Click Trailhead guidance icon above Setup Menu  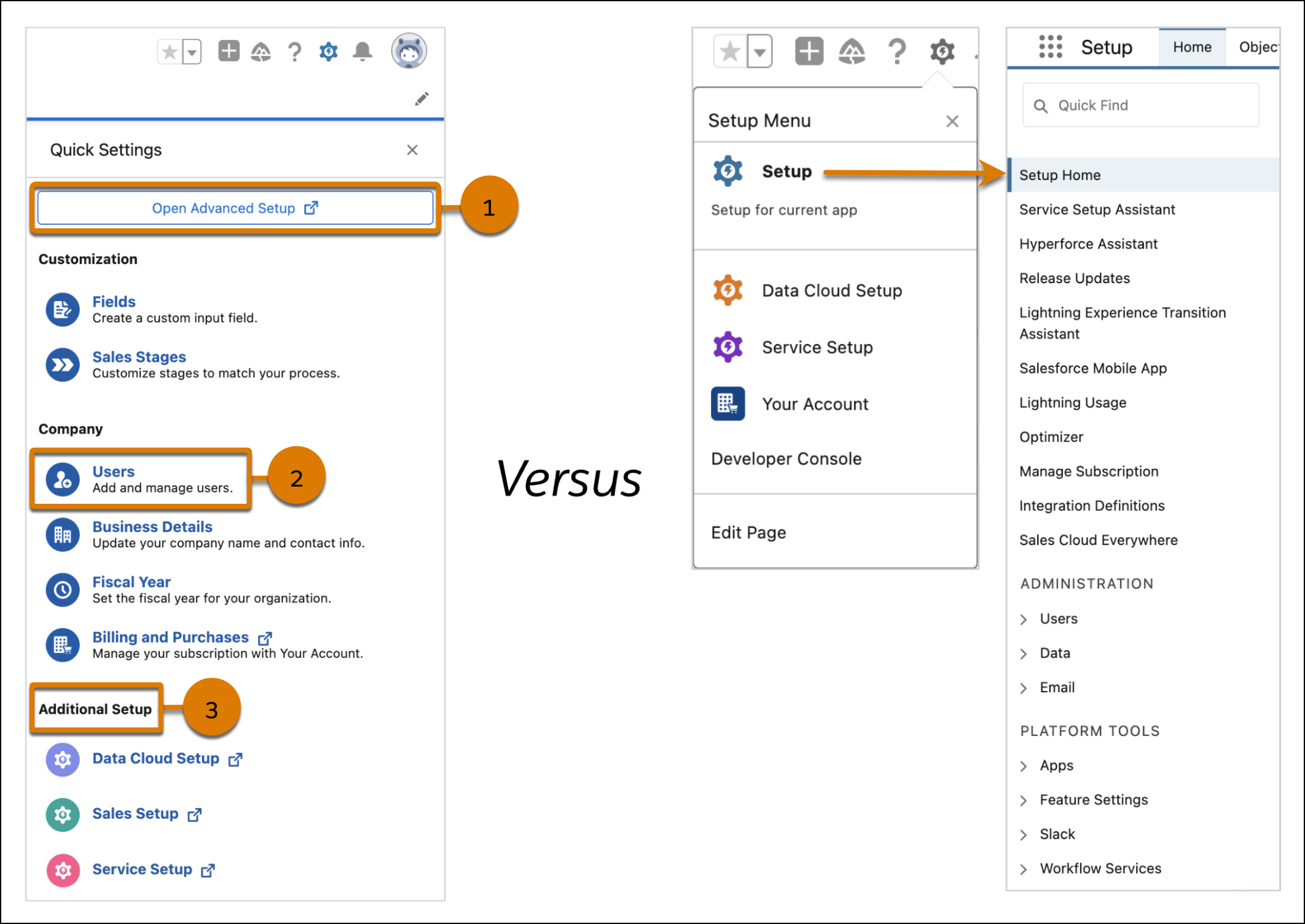852,51
